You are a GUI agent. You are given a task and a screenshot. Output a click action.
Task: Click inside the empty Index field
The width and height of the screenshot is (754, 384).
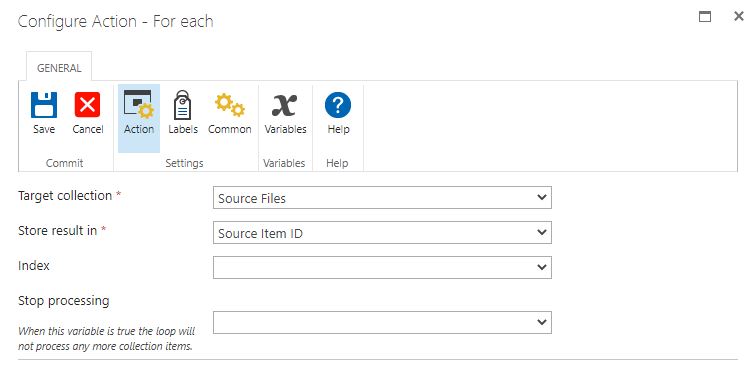382,268
